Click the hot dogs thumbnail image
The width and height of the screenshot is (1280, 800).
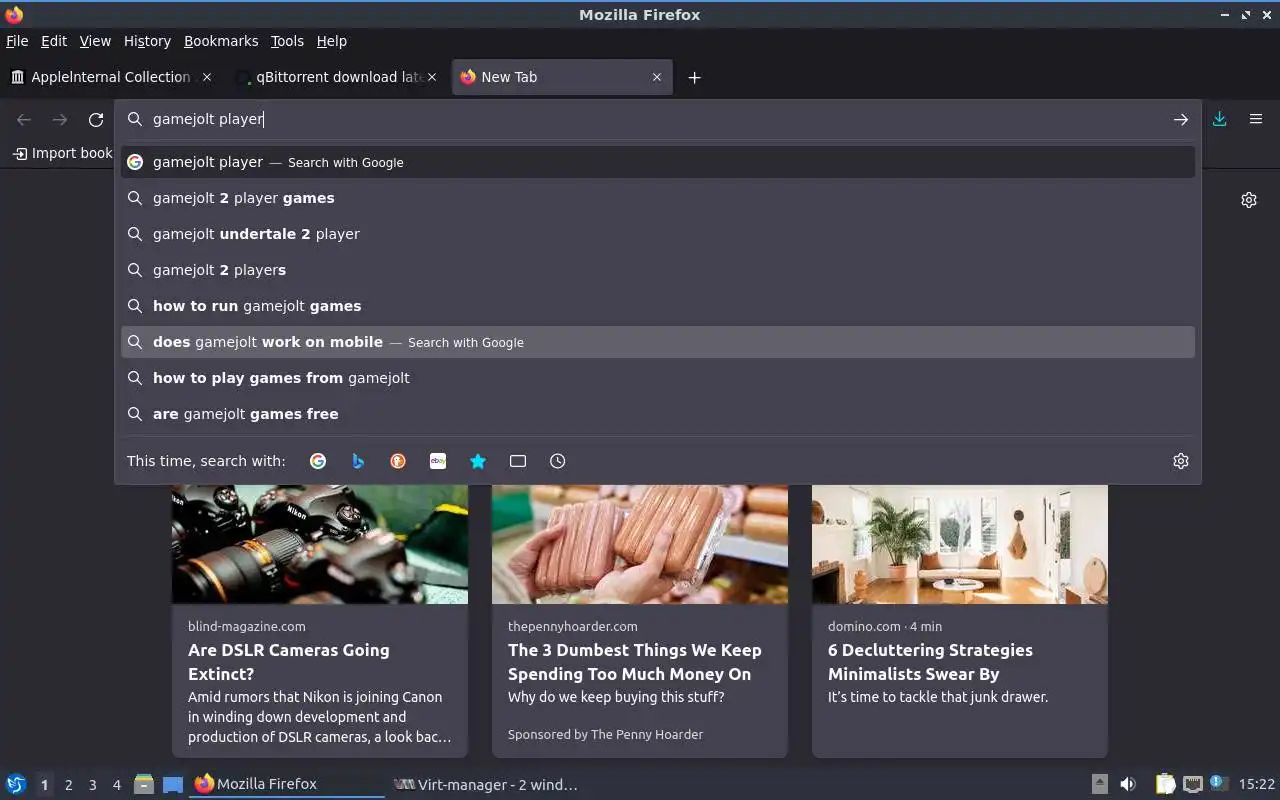pos(640,544)
